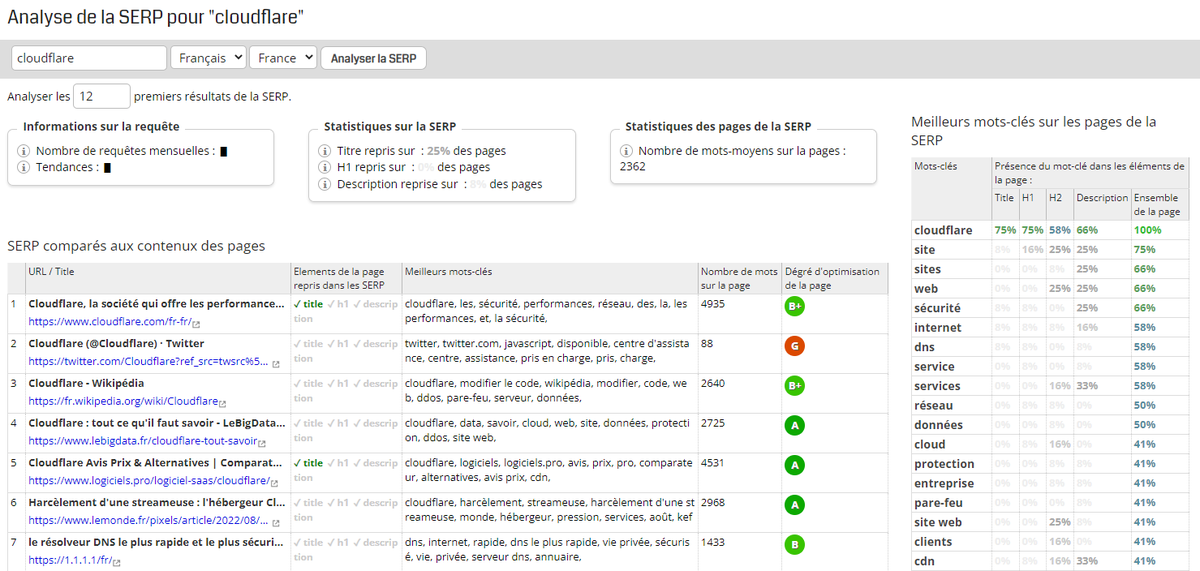This screenshot has width=1200, height=571.
Task: Click the B+ grade badge for cloudflare.com row
Action: (795, 306)
